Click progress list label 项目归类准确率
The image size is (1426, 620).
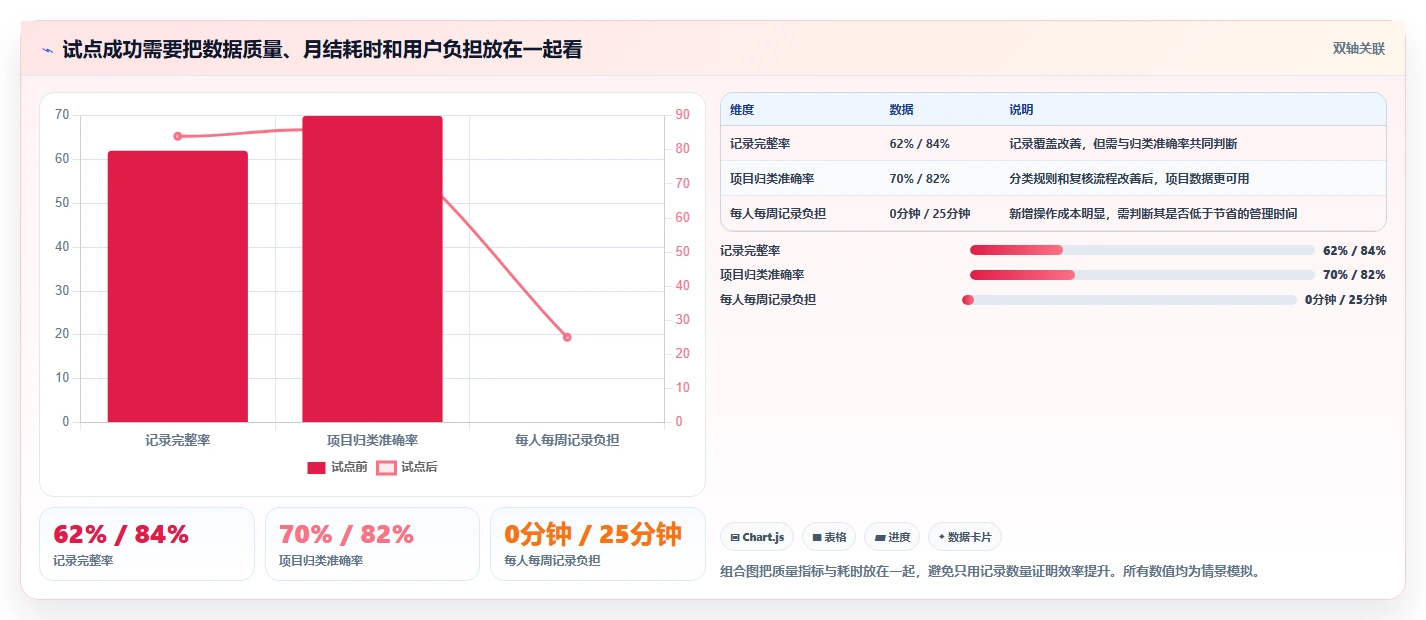click(762, 275)
